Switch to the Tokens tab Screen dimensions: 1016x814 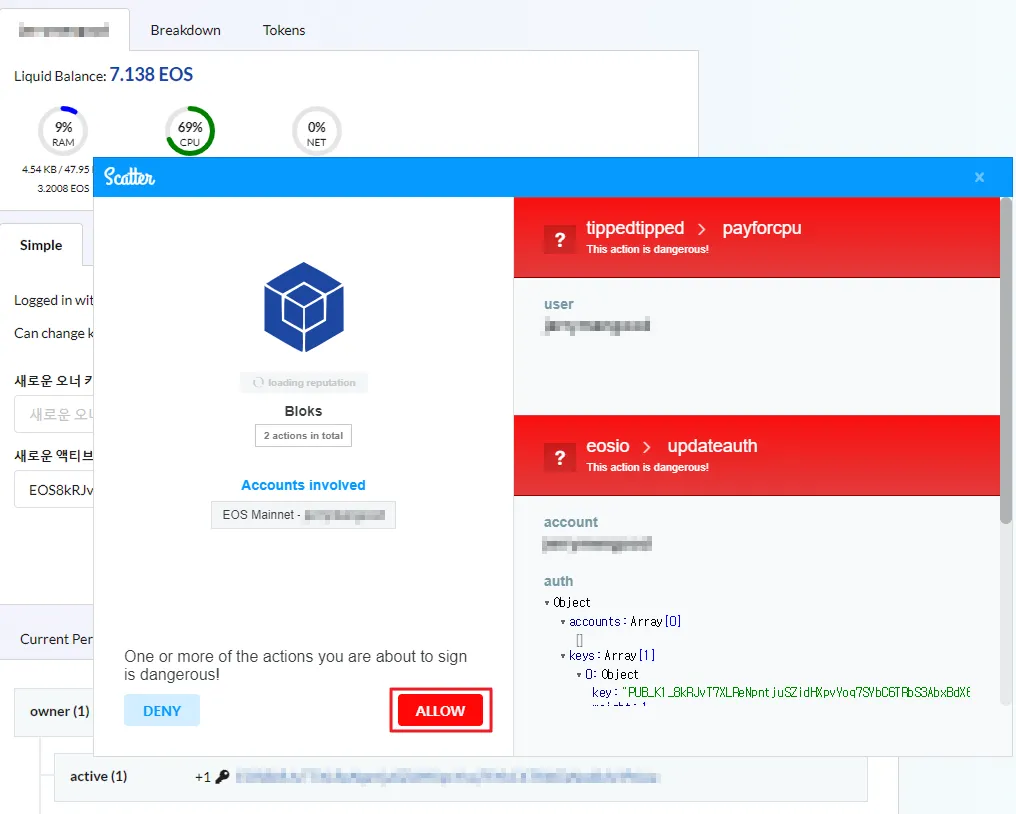[284, 30]
